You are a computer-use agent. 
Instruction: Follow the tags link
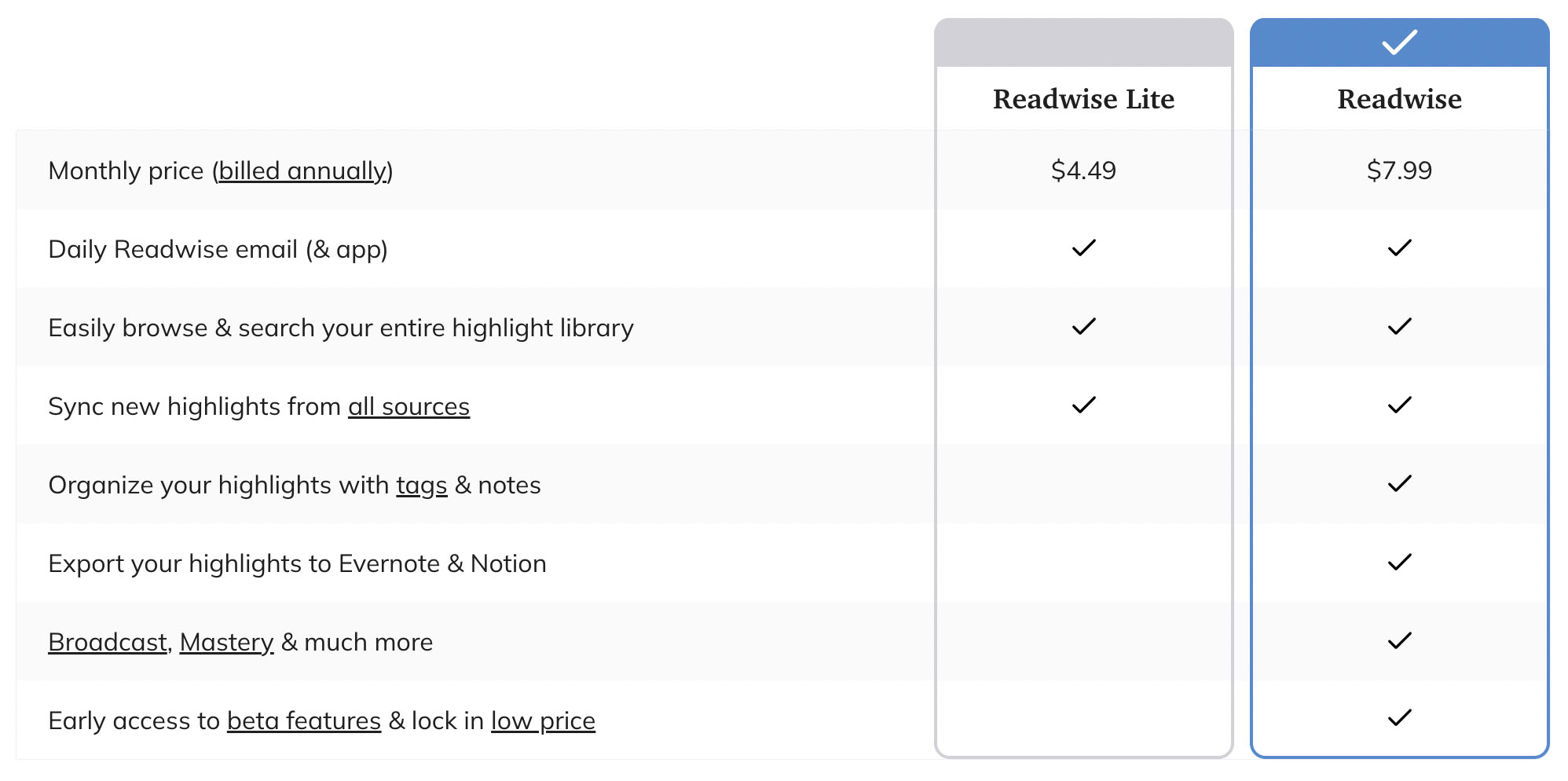(x=422, y=486)
